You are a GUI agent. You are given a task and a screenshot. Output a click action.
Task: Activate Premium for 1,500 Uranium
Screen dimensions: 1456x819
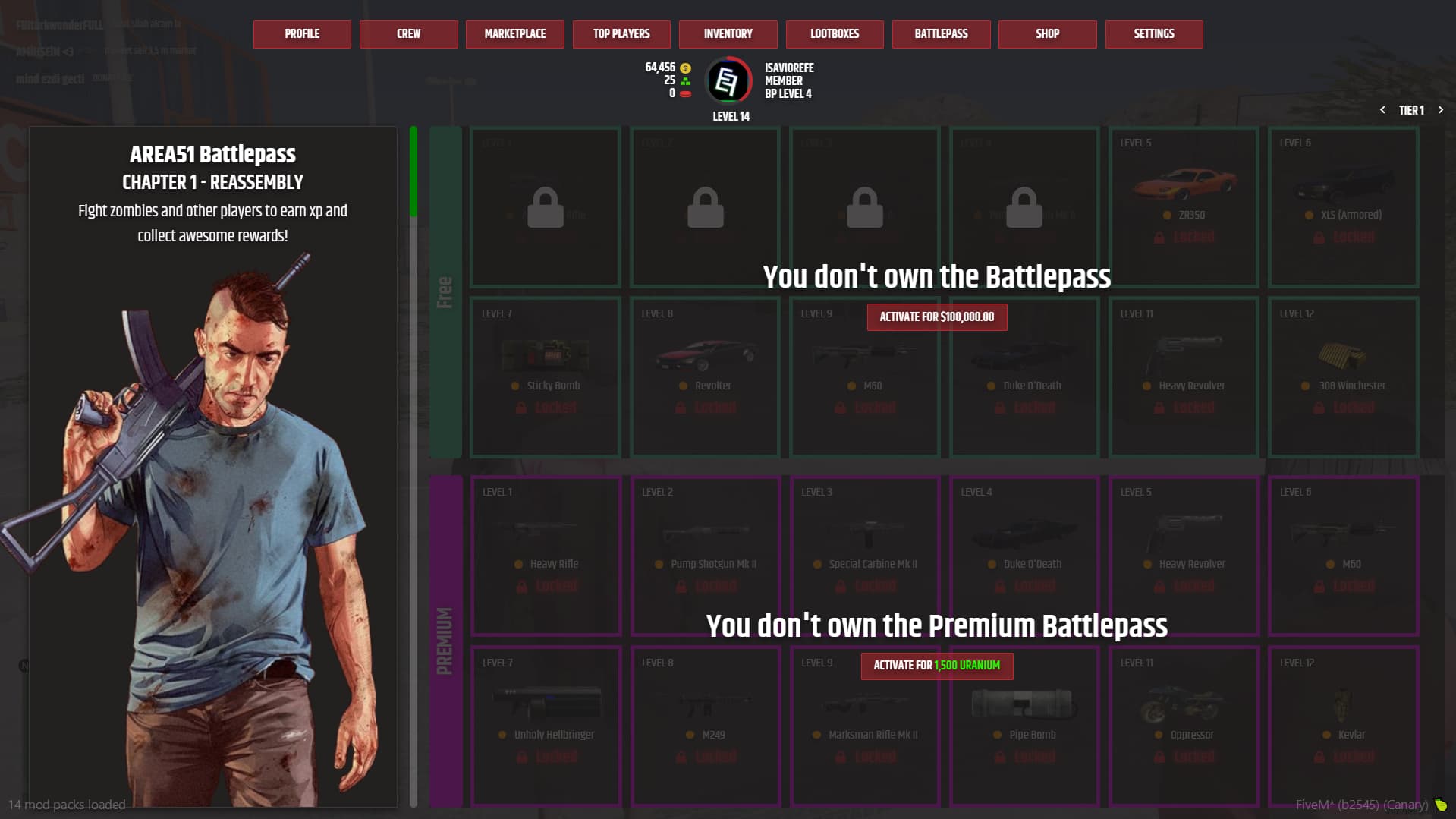point(937,666)
